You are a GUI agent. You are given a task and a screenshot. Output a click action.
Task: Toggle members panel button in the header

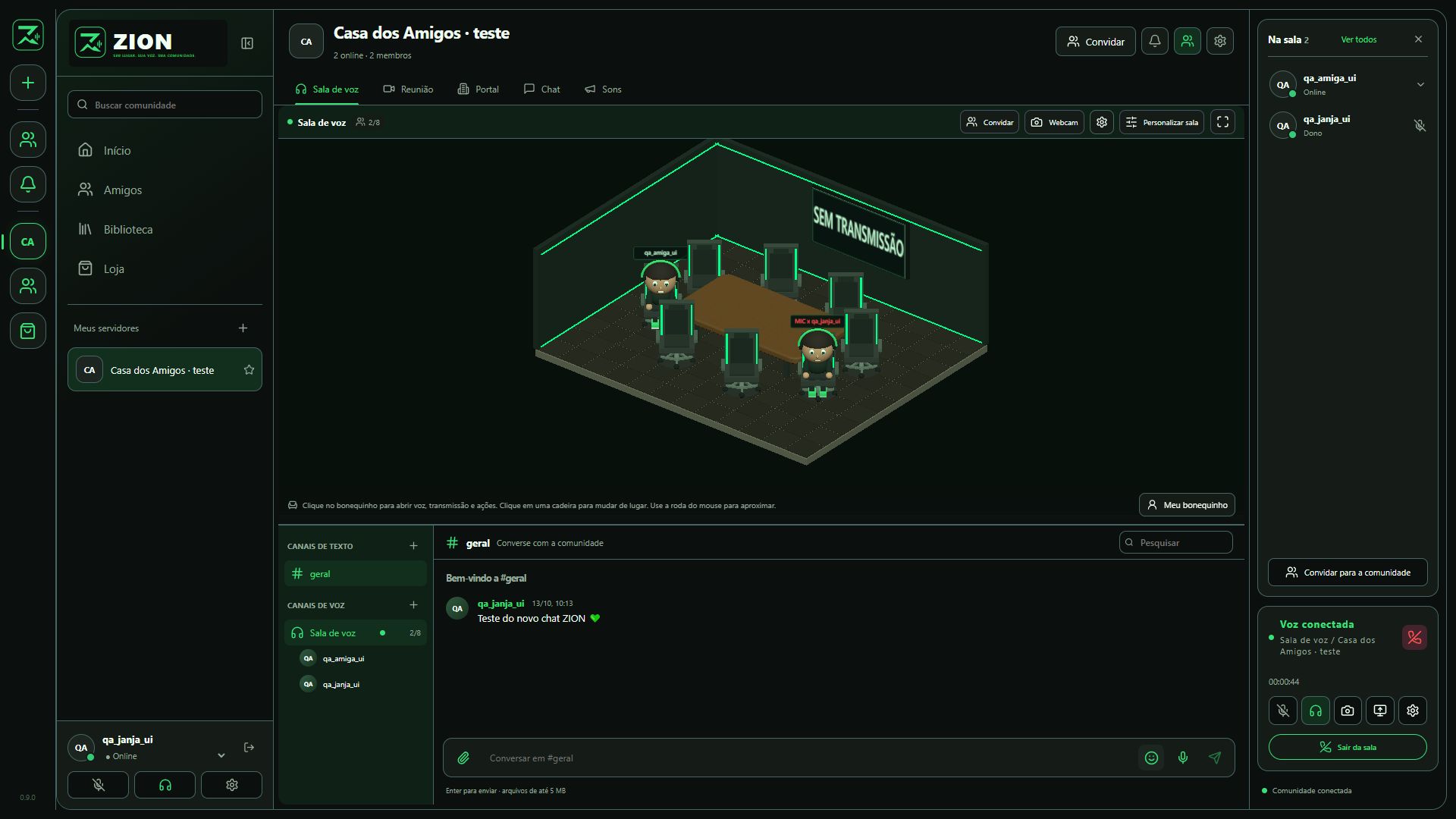tap(1188, 41)
